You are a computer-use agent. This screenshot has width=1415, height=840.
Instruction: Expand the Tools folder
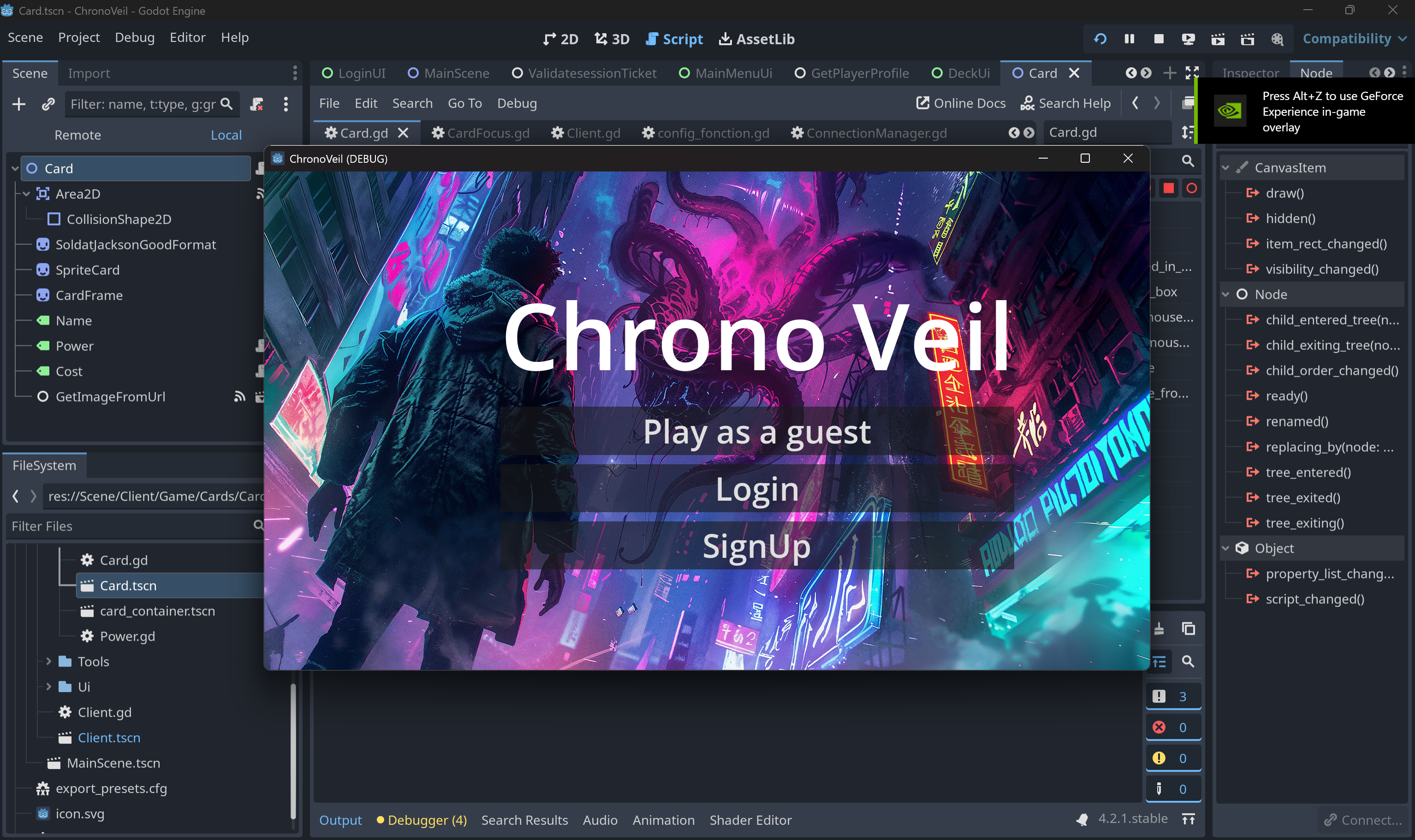click(49, 662)
